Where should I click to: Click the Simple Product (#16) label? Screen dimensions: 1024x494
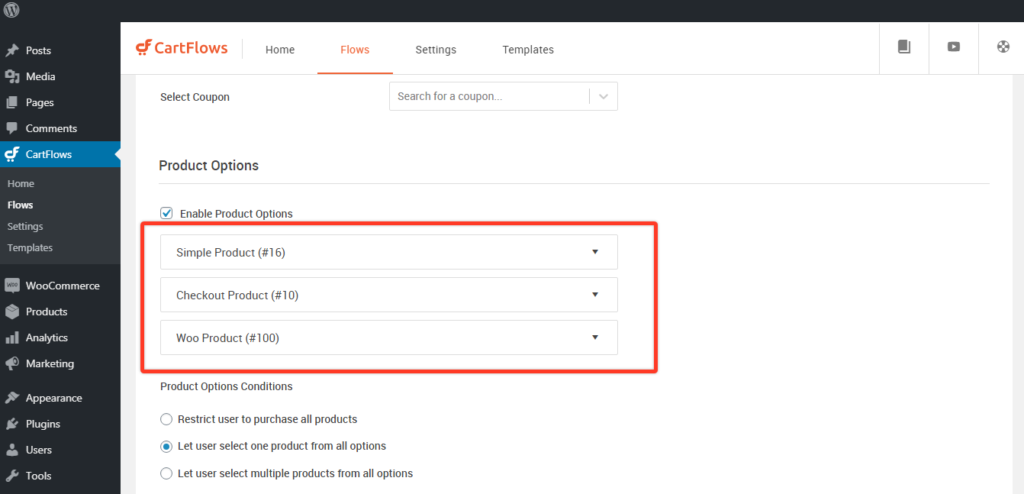pos(231,252)
